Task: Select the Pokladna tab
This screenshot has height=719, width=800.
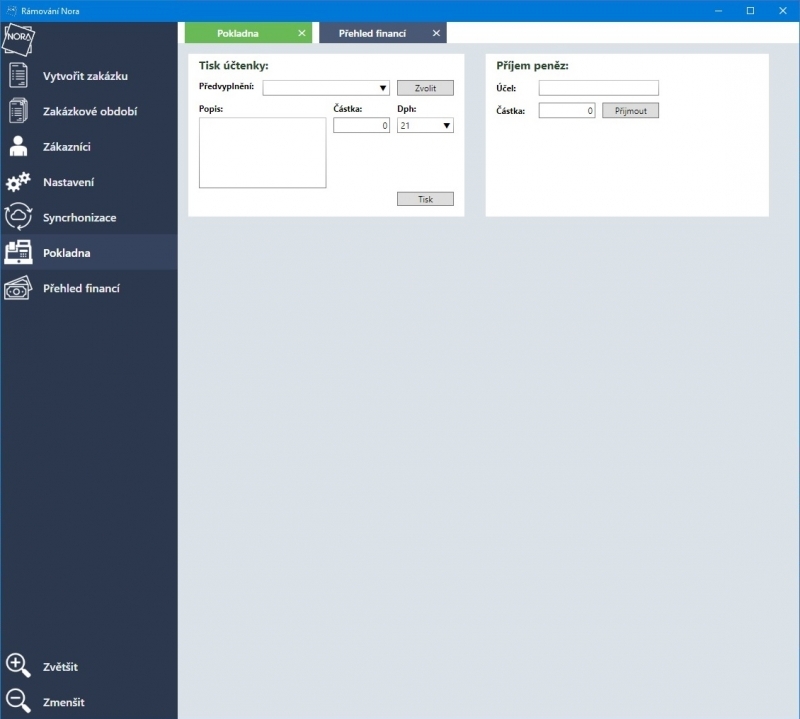Action: (x=238, y=33)
